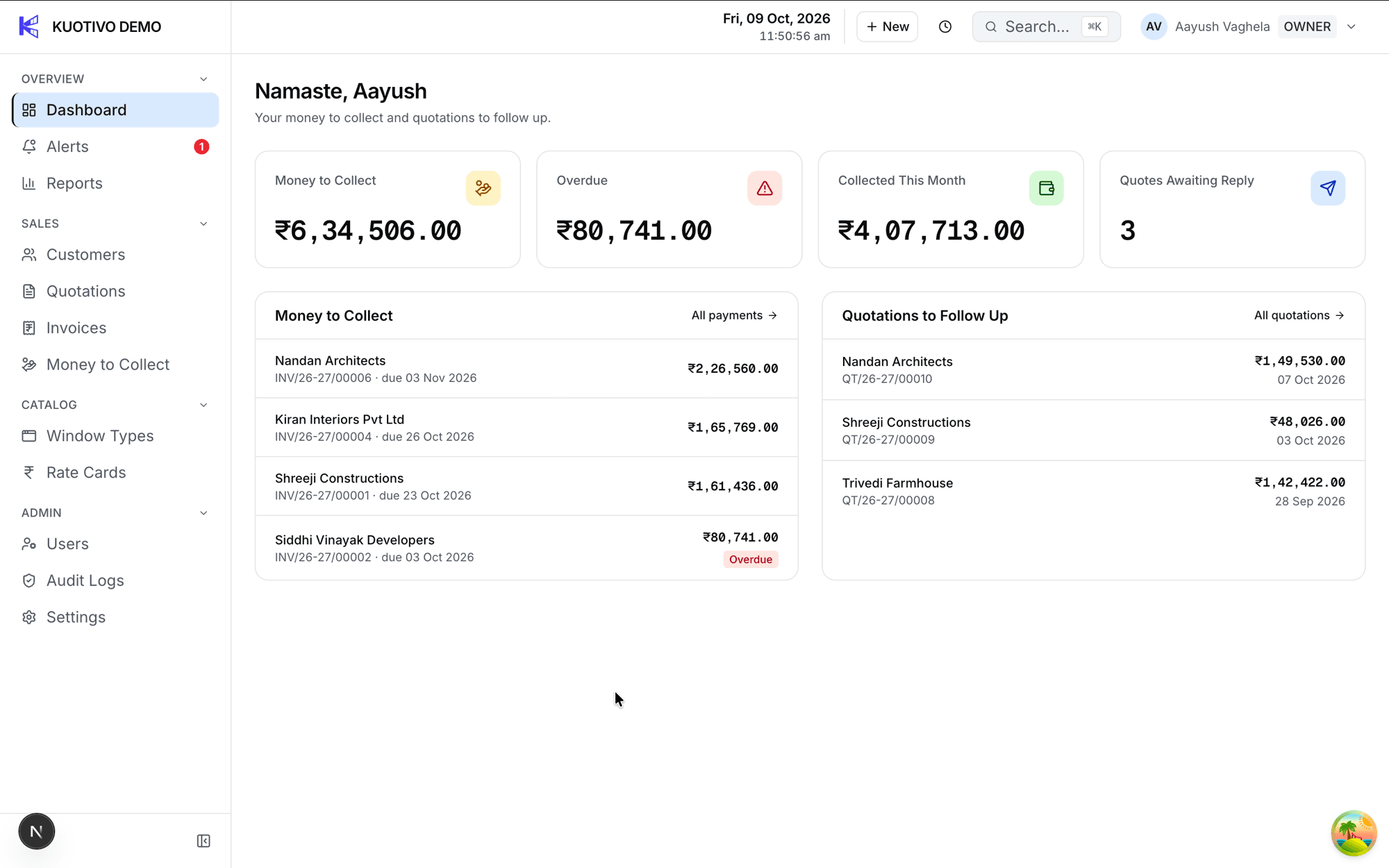This screenshot has height=868, width=1389.
Task: Click the Kuotivo logo icon
Action: click(28, 26)
